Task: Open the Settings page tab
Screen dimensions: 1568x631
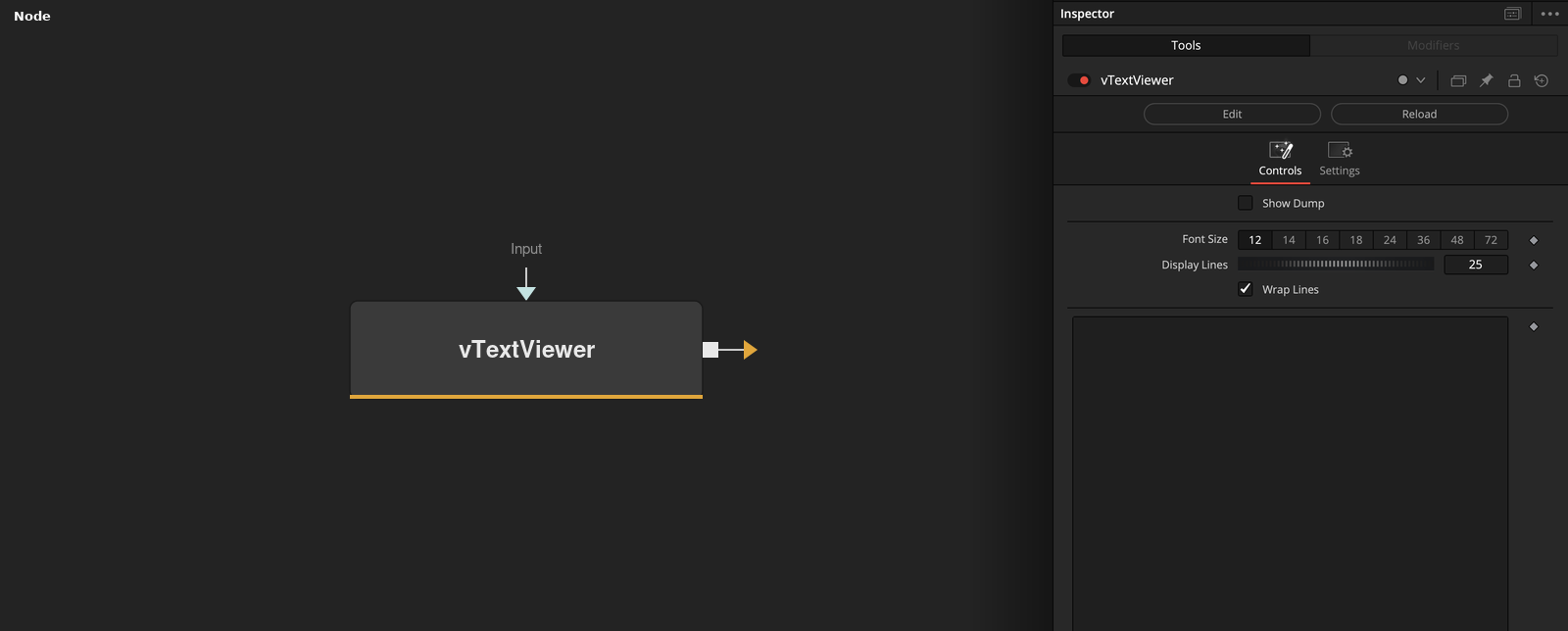Action: (1340, 160)
